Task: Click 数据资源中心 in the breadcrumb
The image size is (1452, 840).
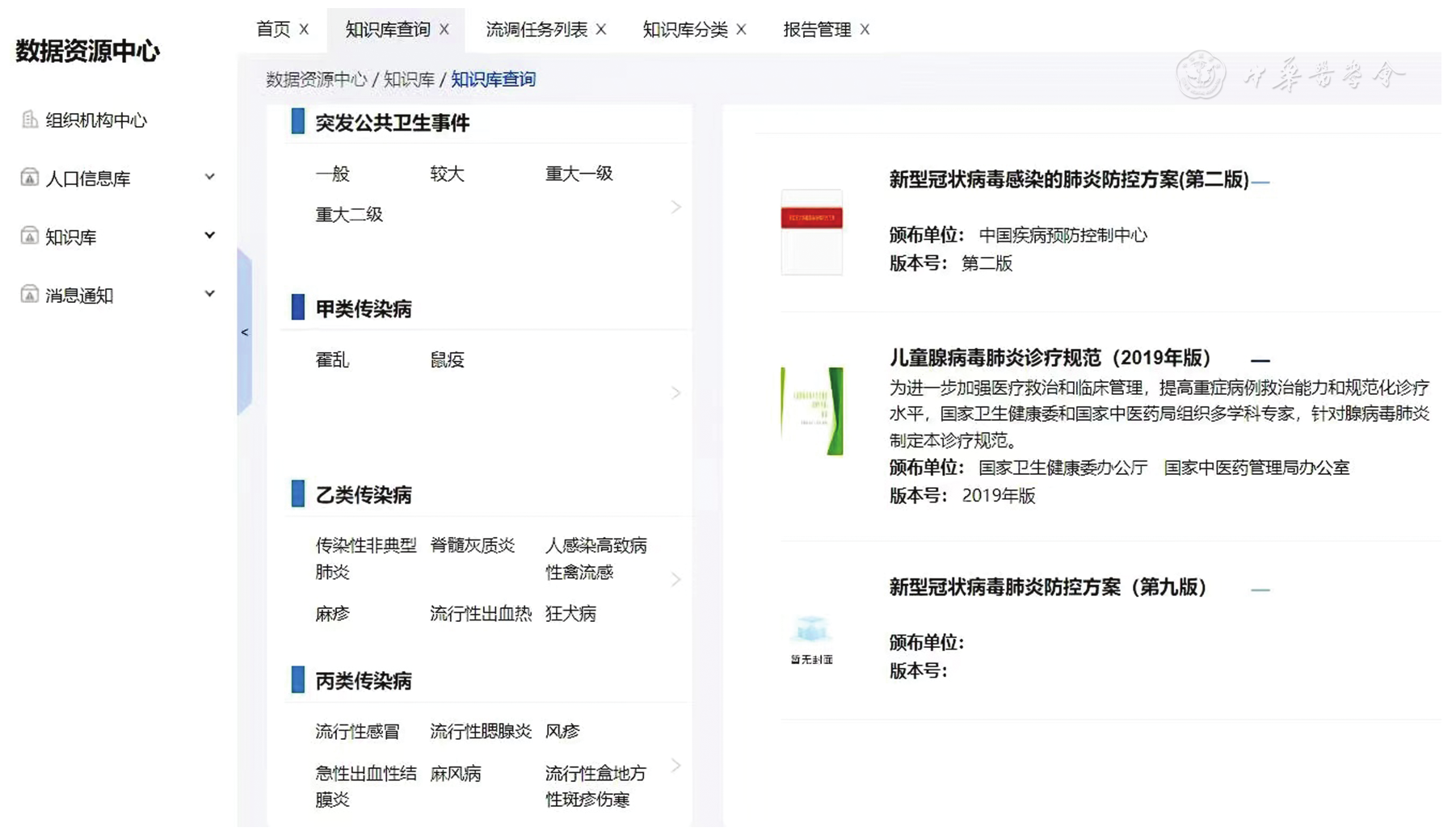Action: 316,79
